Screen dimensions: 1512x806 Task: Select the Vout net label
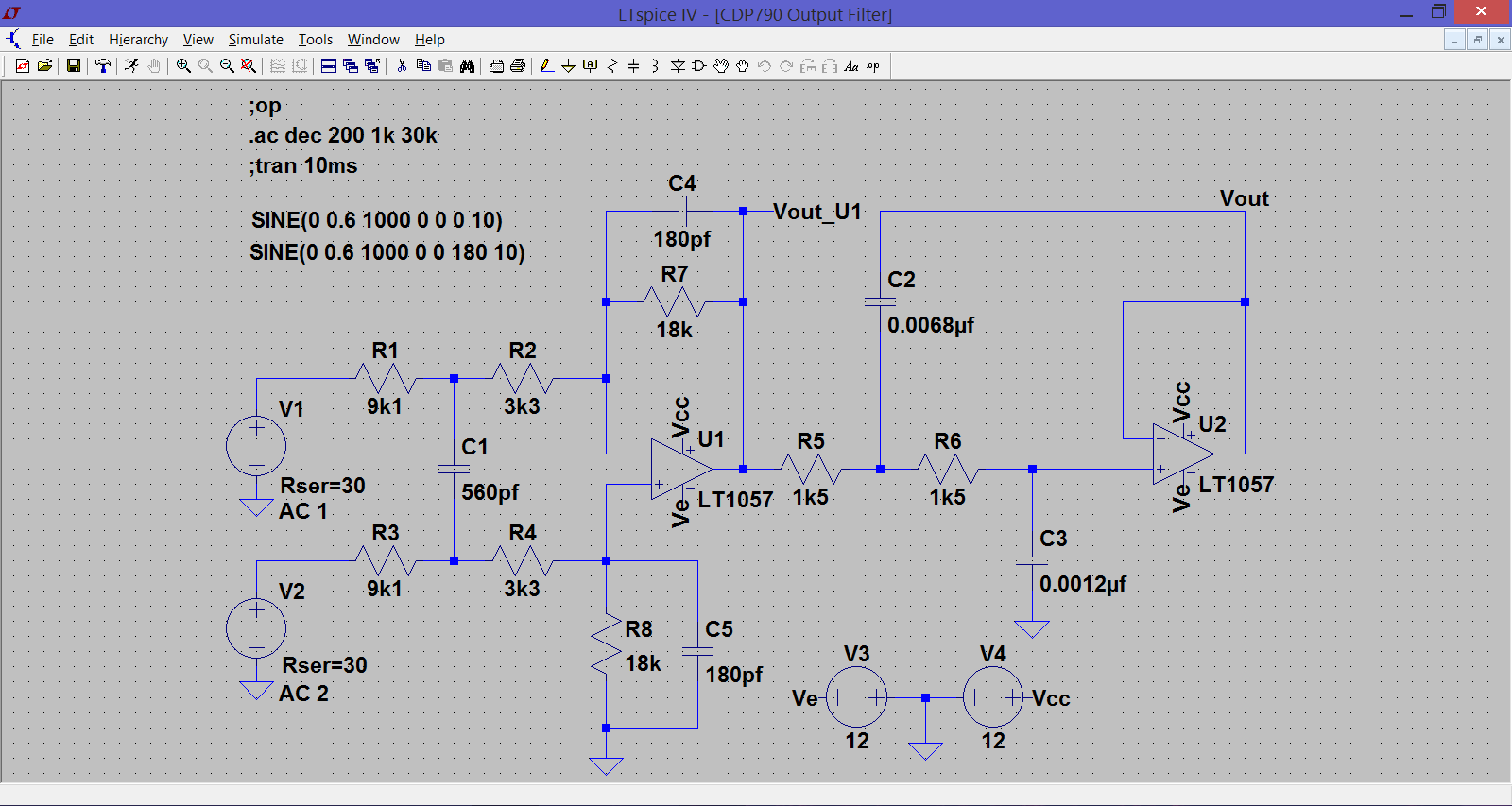point(1245,198)
